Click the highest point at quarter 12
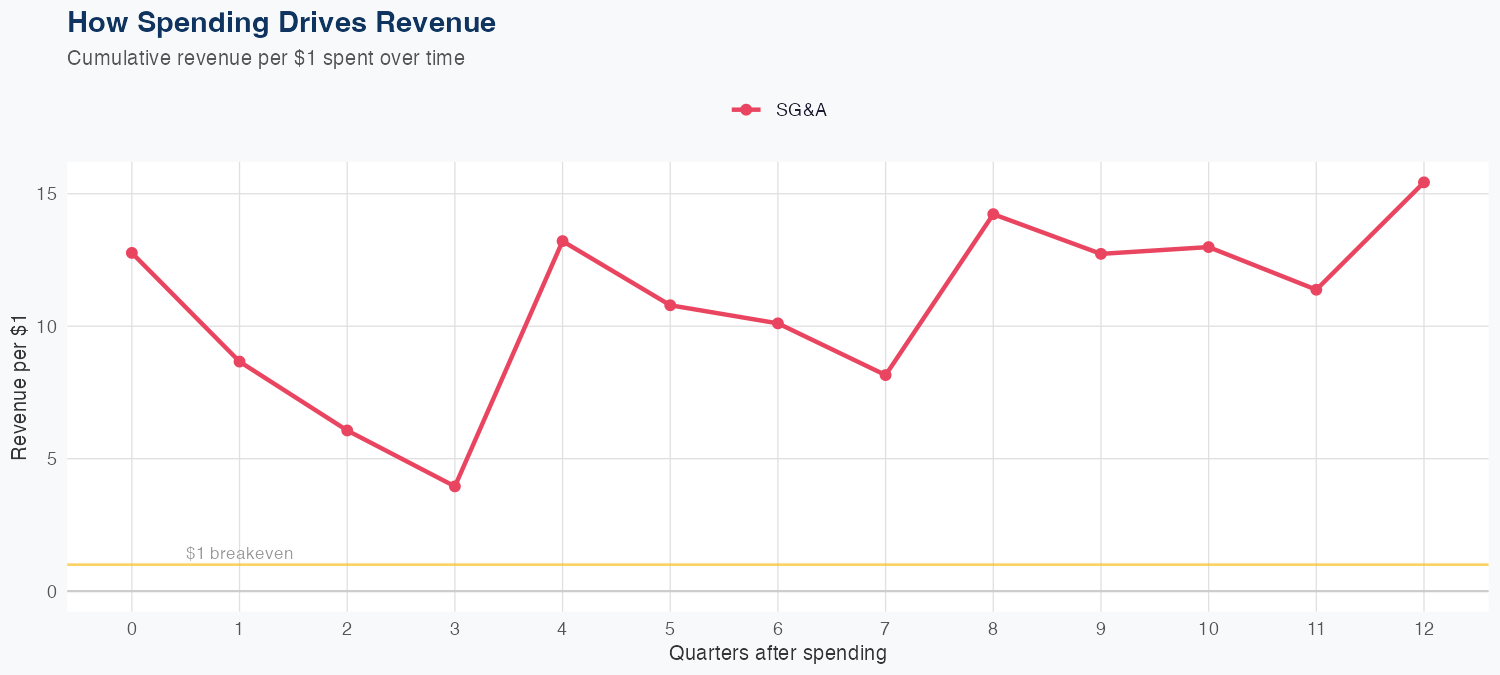The image size is (1500, 675). click(1424, 182)
